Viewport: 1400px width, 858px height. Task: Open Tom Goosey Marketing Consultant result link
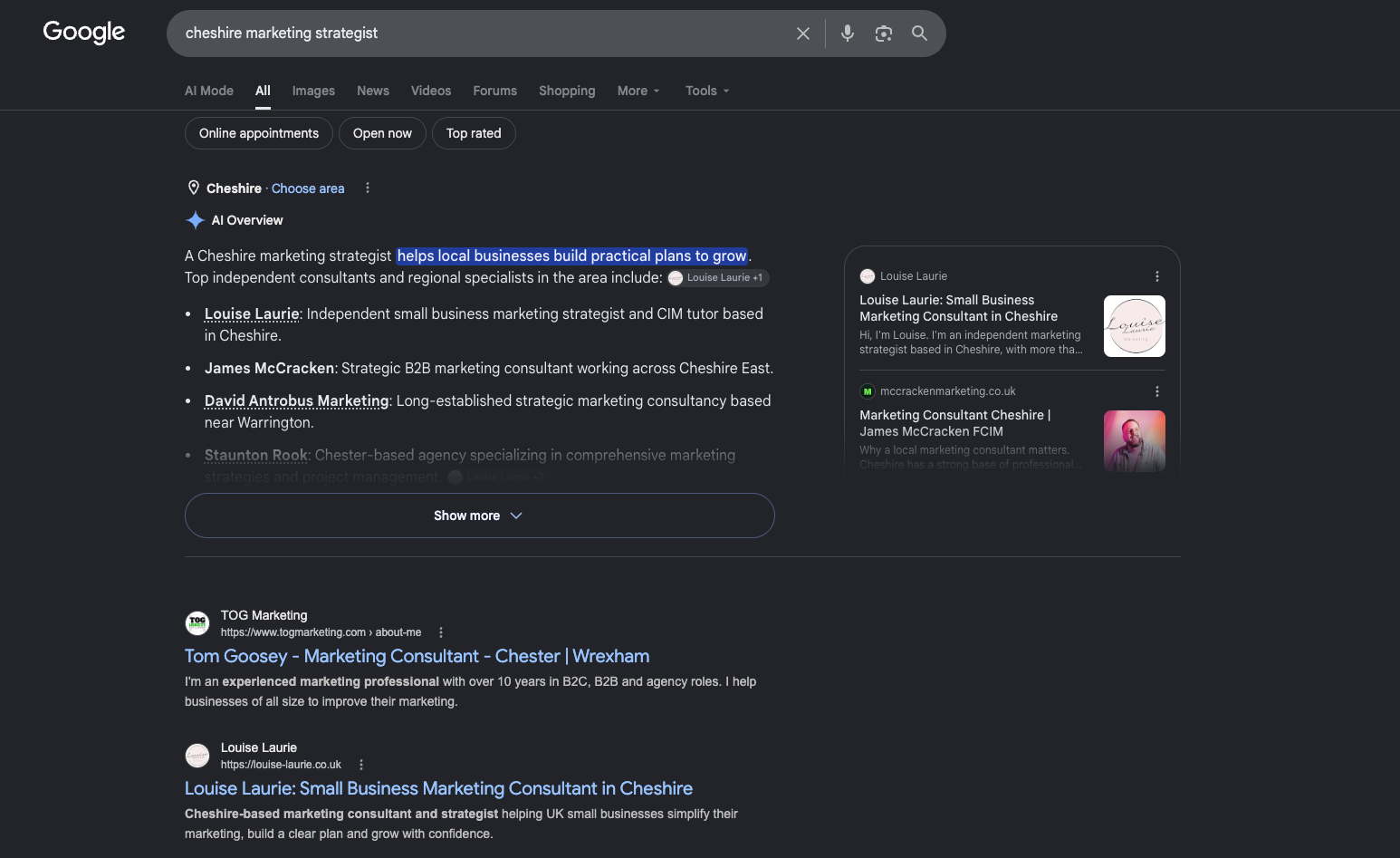tap(417, 656)
